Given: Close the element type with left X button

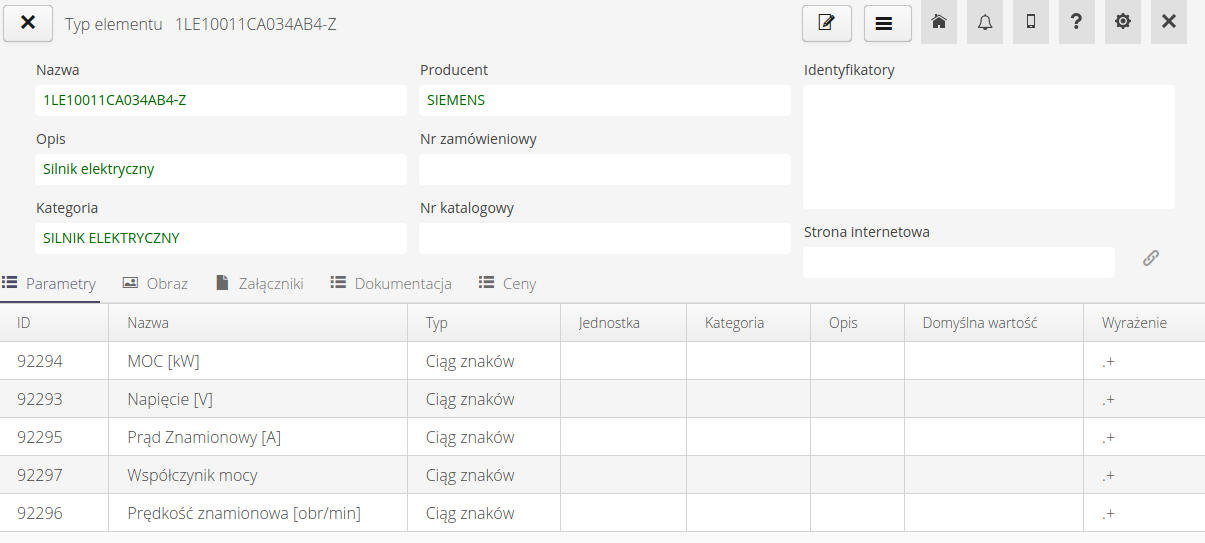Looking at the screenshot, I should pyautogui.click(x=28, y=23).
